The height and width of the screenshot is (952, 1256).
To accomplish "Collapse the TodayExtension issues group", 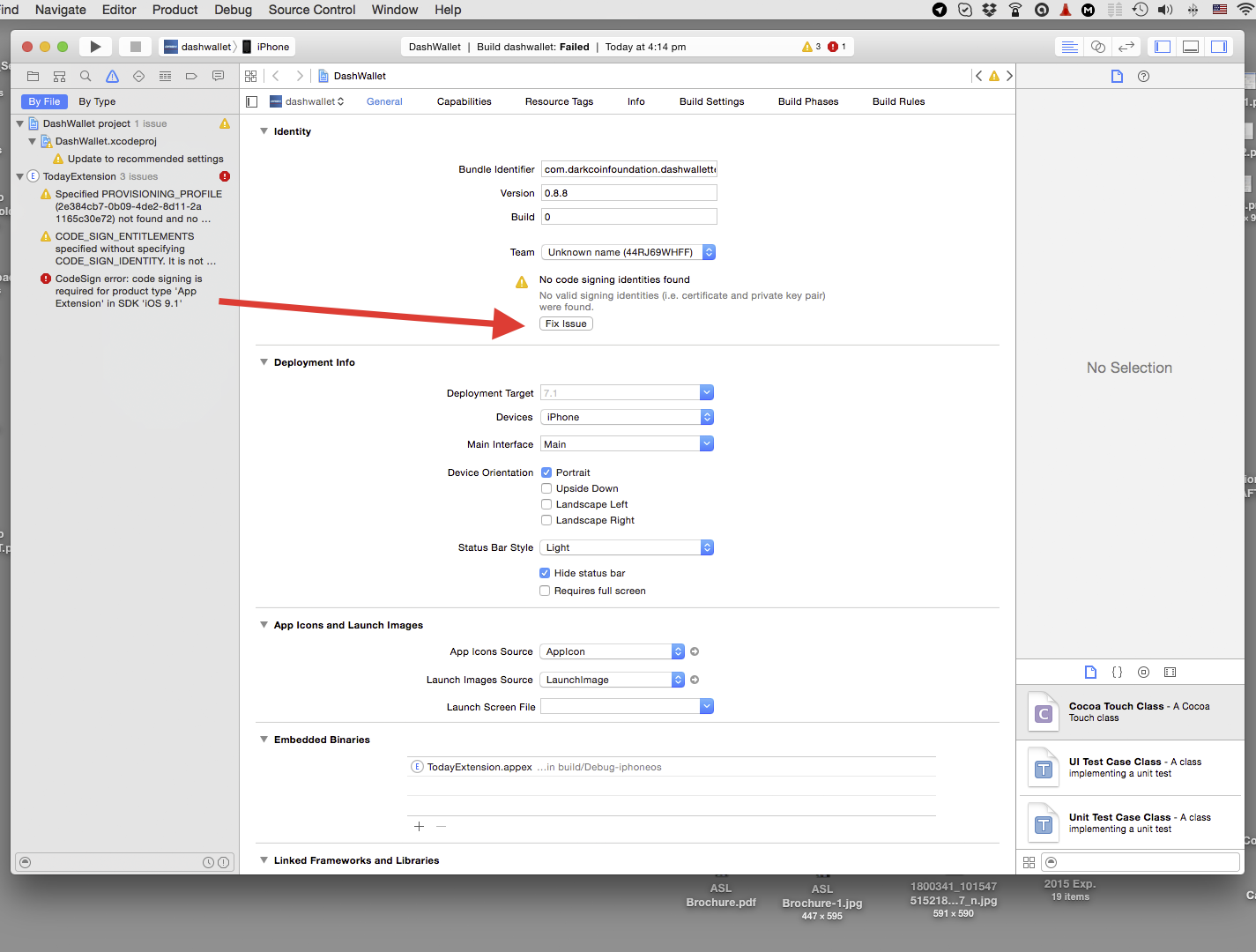I will point(20,176).
